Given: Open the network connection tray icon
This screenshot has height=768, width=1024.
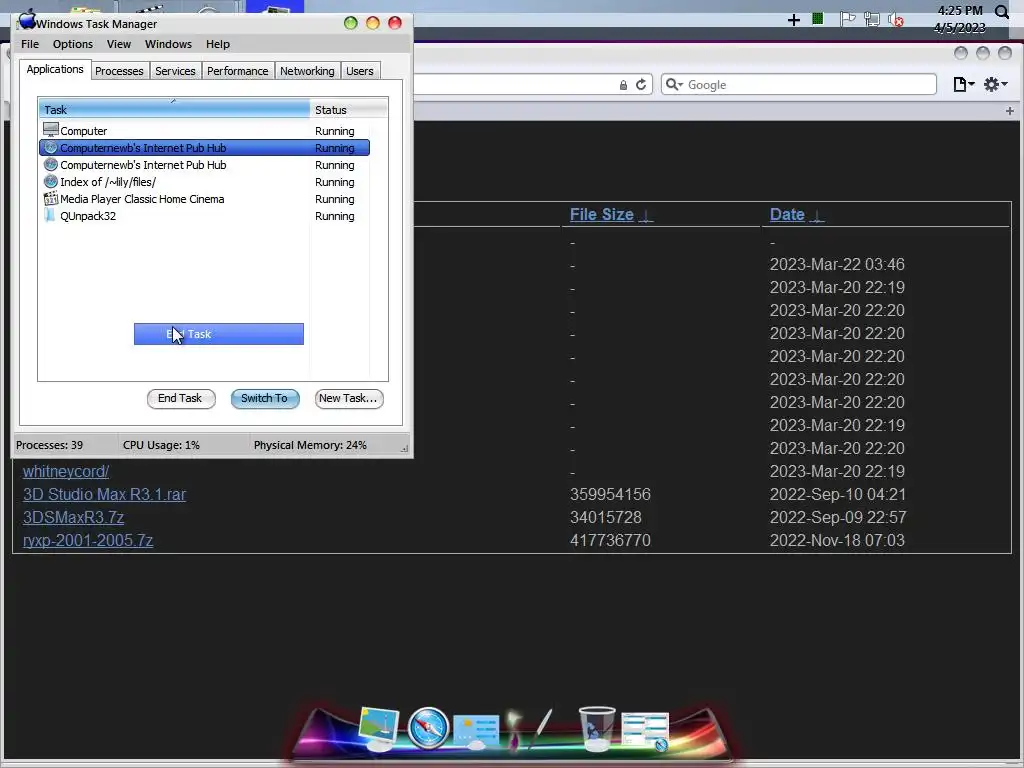Looking at the screenshot, I should tap(871, 19).
